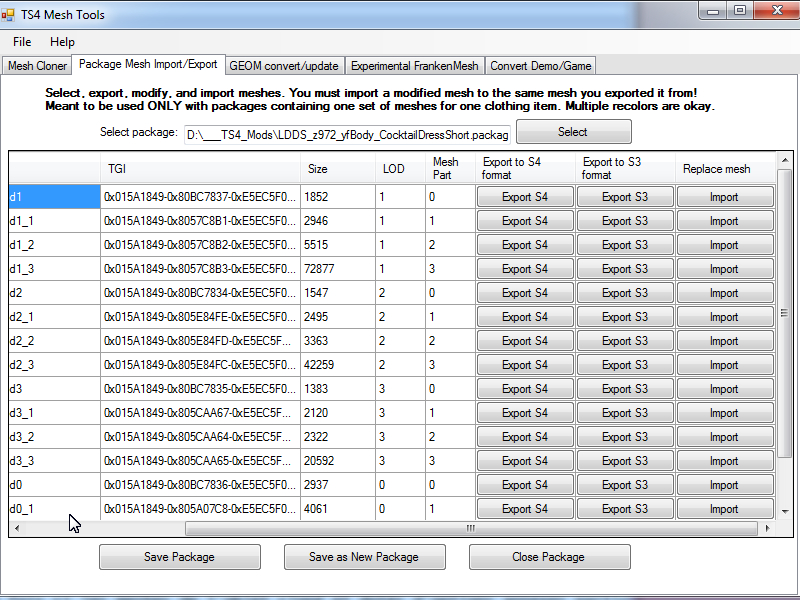Click the vertical scrollbar thumb
800x600 pixels.
click(785, 313)
